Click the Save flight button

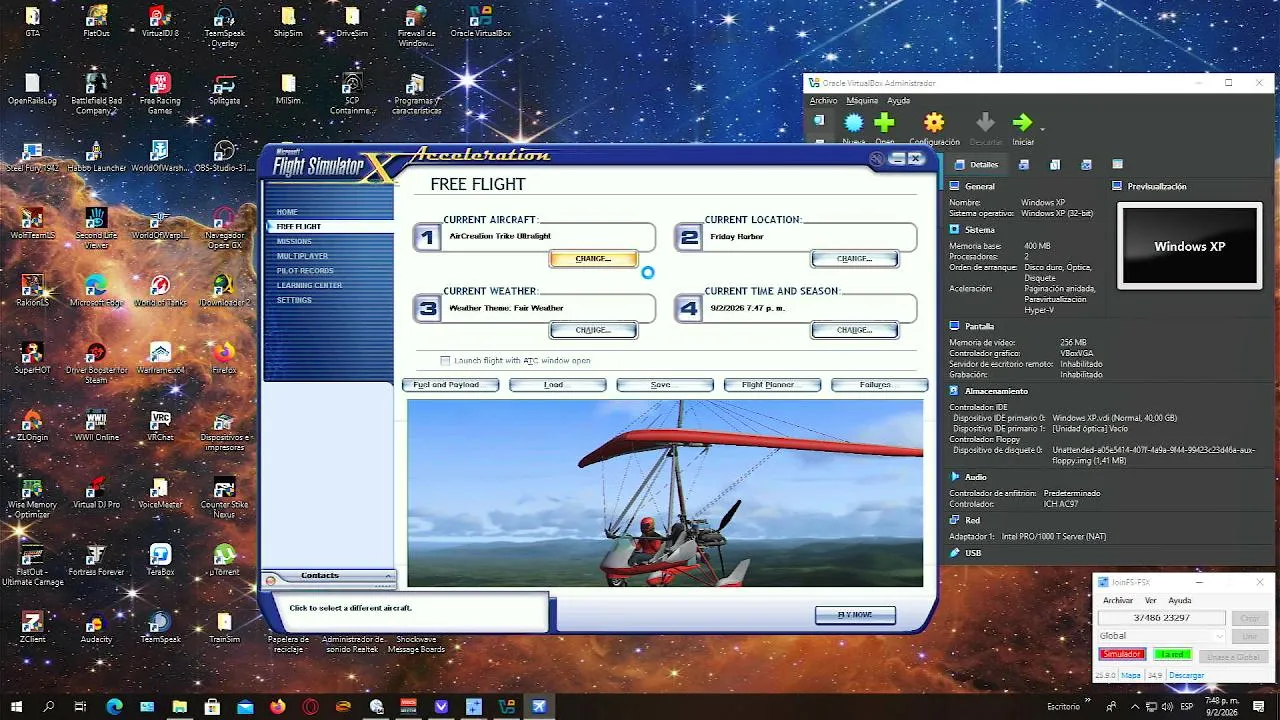point(665,385)
